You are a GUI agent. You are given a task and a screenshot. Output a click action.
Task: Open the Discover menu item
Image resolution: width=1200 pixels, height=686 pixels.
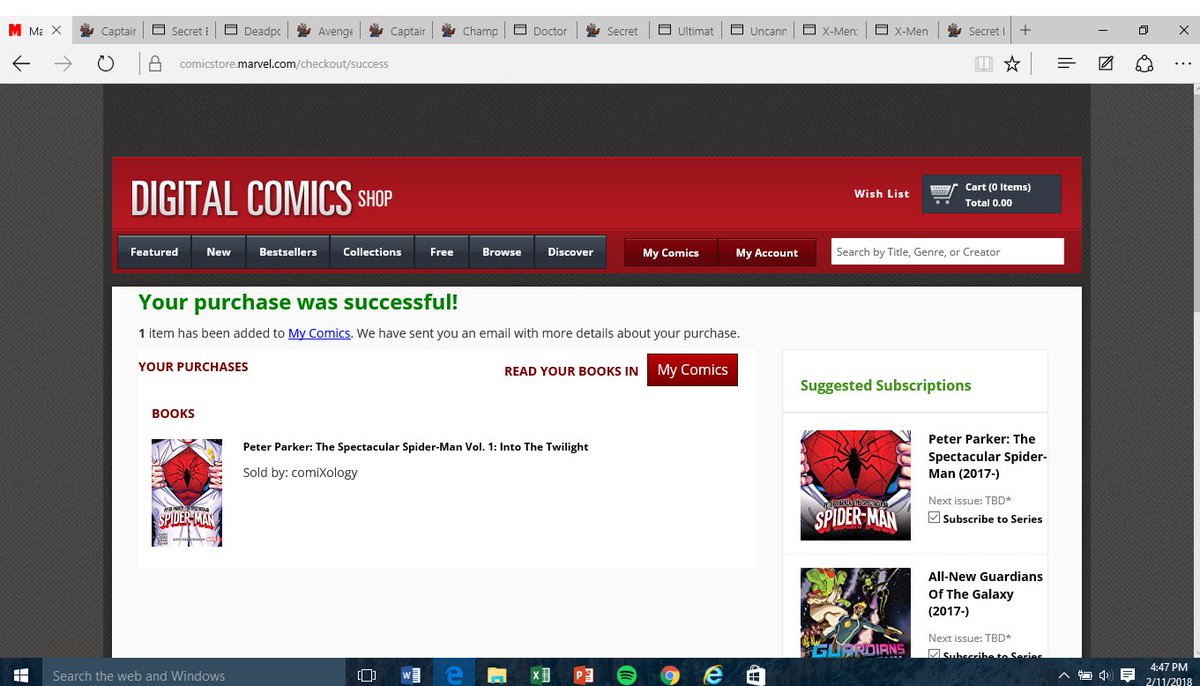click(570, 252)
